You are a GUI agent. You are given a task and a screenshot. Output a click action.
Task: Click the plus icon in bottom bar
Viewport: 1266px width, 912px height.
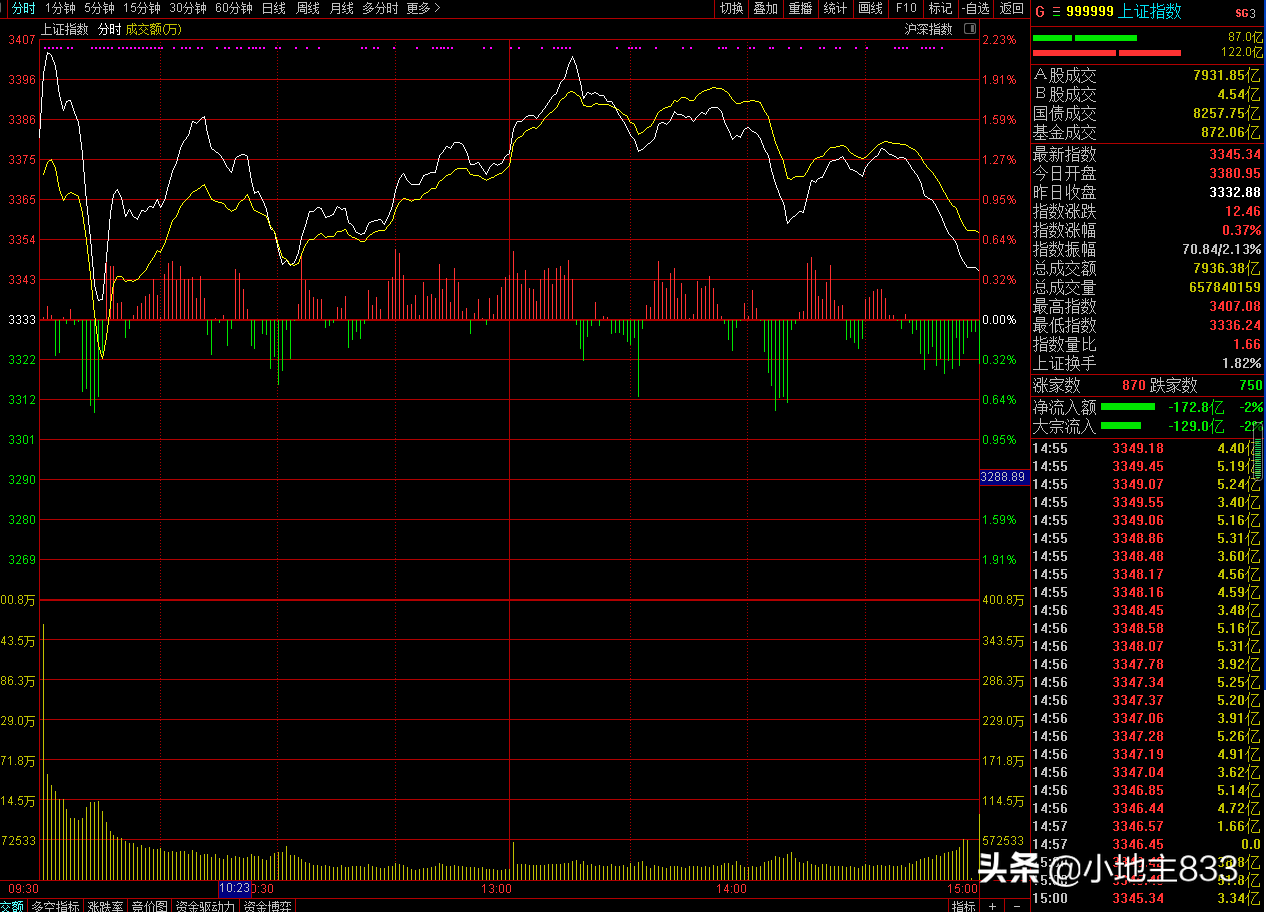(x=991, y=906)
